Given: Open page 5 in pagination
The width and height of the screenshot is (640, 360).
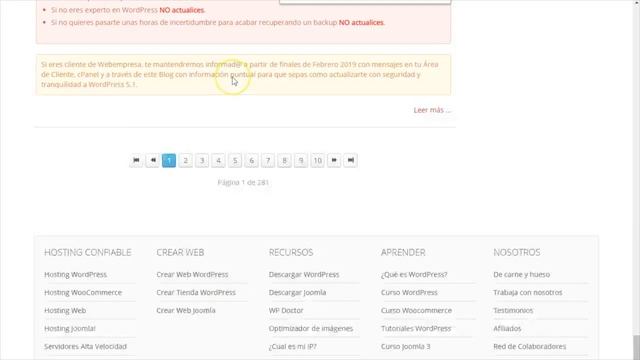Looking at the screenshot, I should [x=235, y=160].
